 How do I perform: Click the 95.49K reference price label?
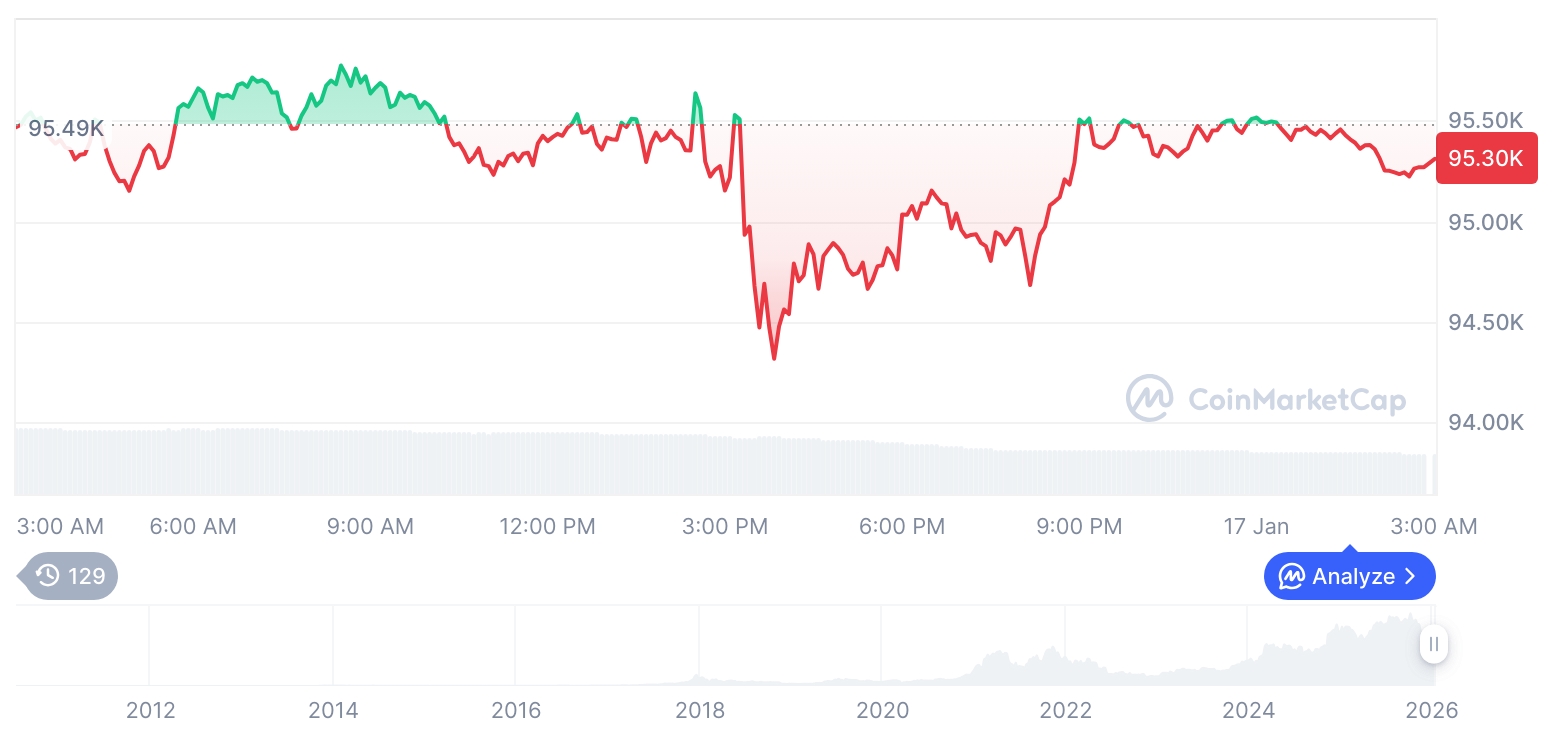click(x=66, y=128)
